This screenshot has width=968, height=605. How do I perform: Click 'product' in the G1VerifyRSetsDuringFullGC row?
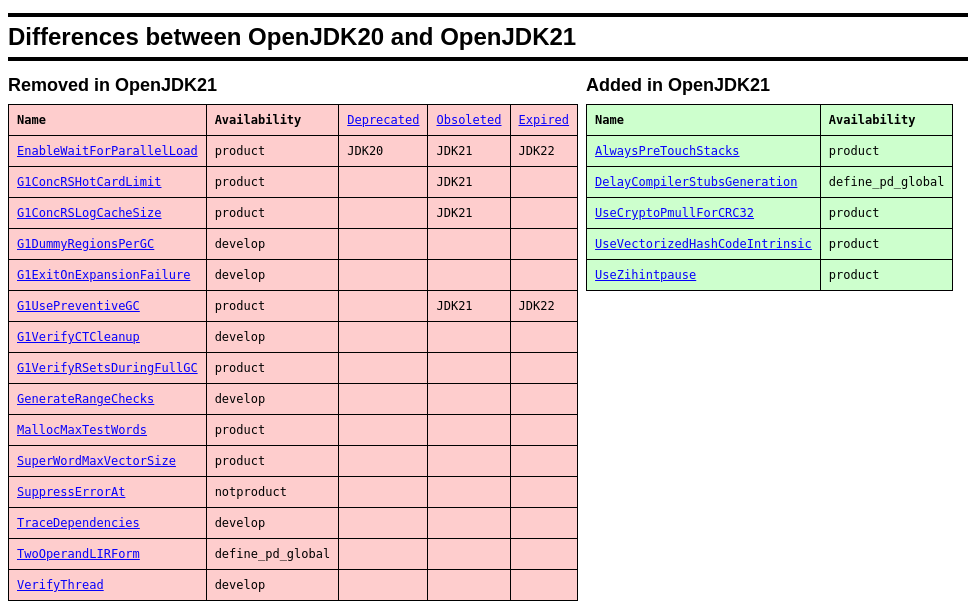240,367
